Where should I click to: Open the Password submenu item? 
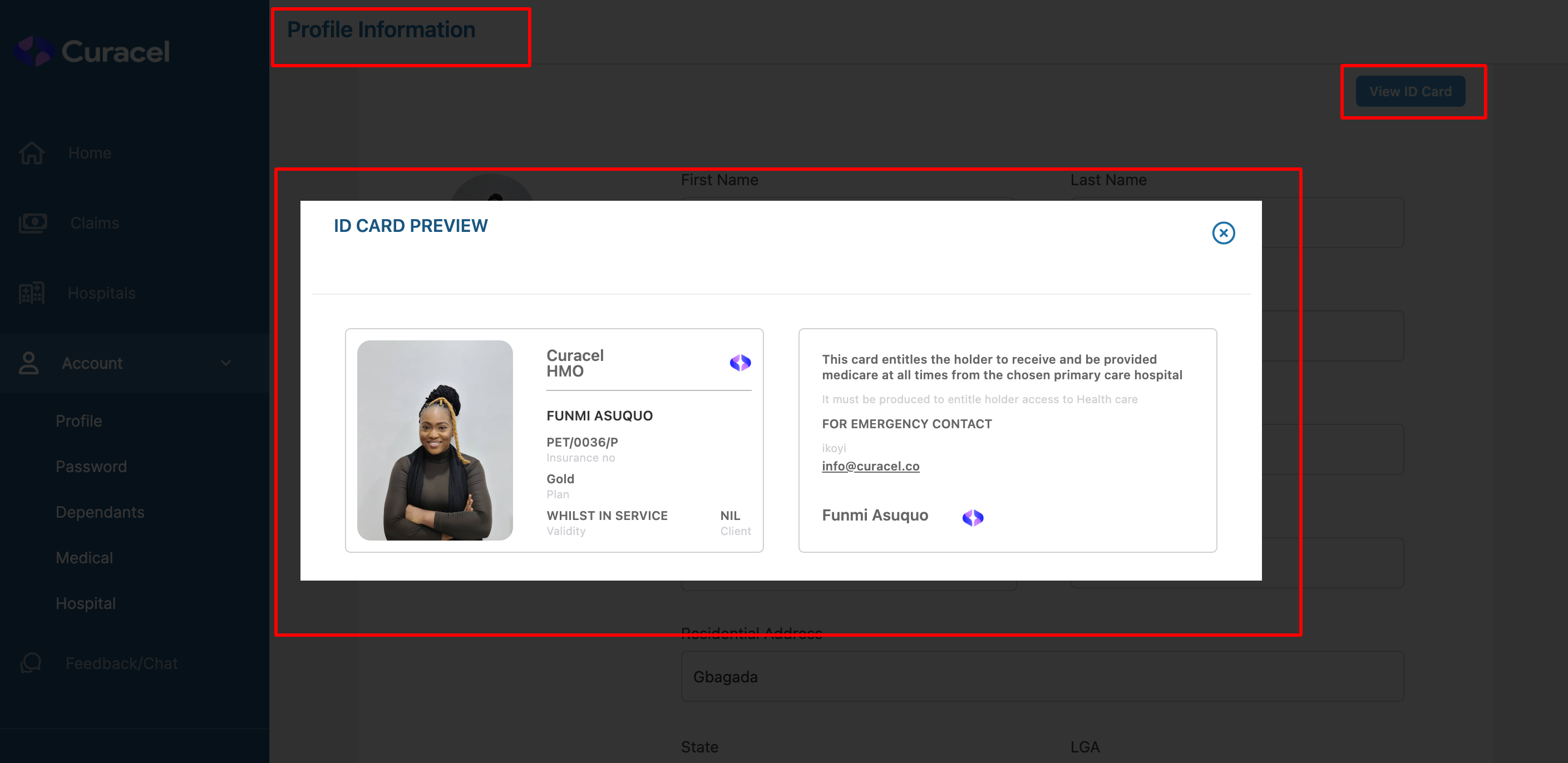91,467
